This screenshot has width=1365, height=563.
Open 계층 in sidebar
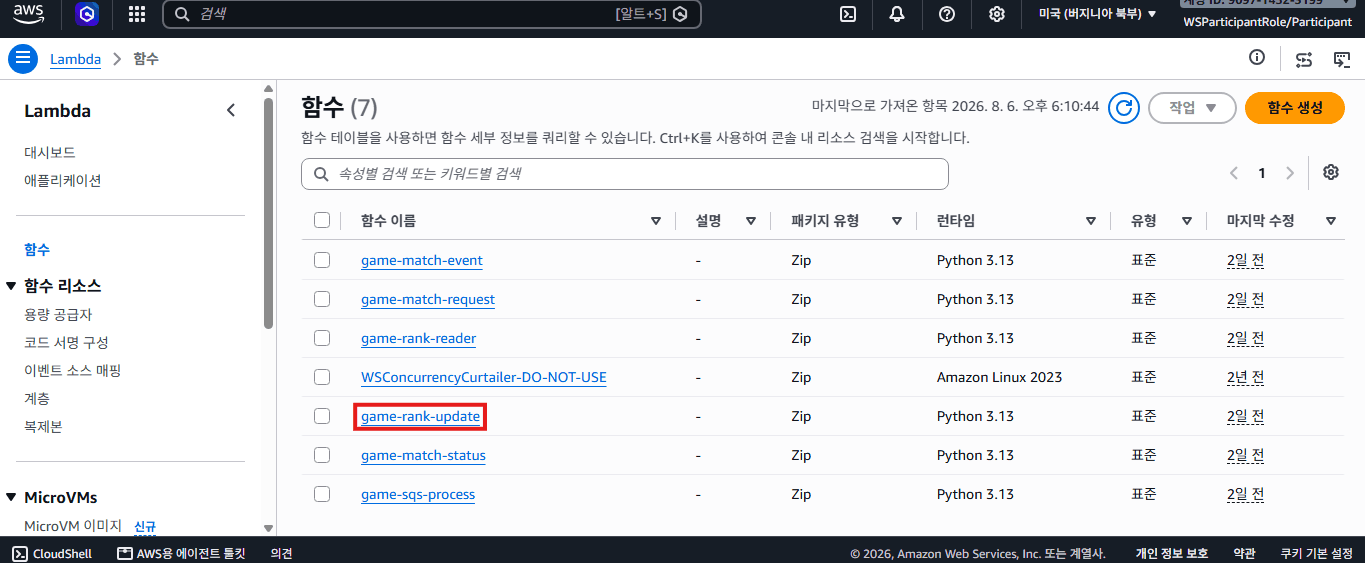(37, 398)
